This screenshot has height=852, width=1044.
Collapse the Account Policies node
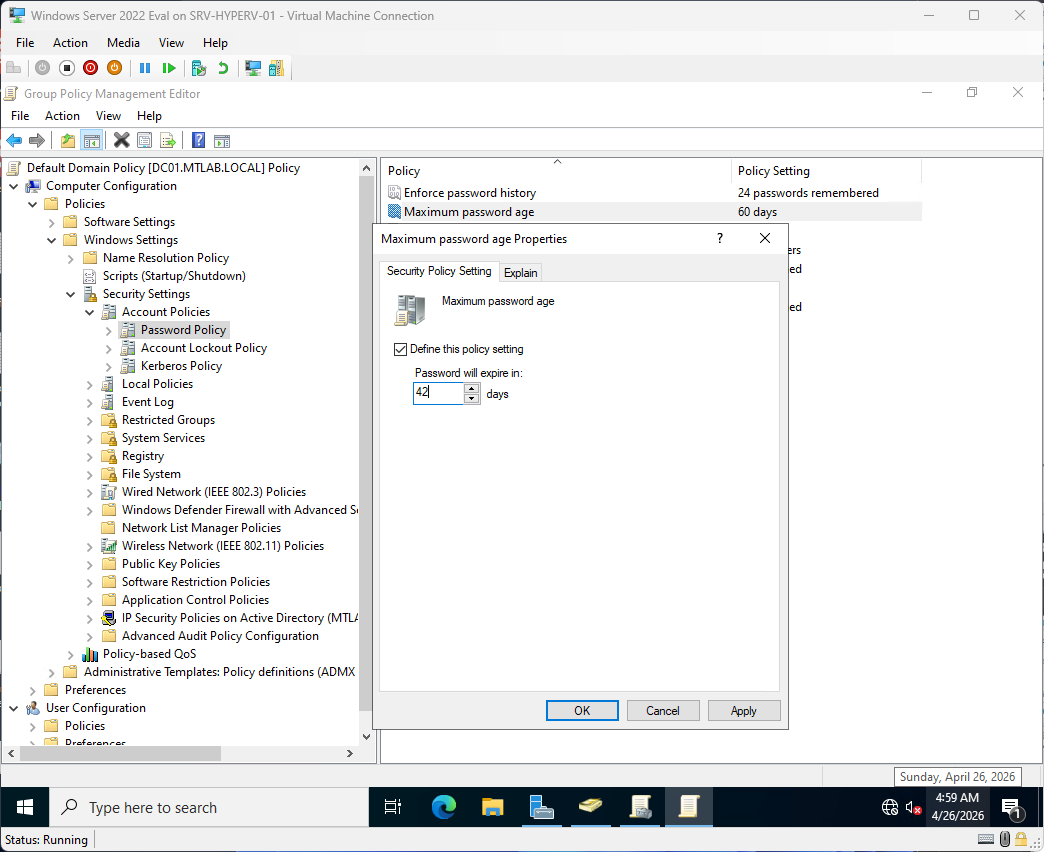90,312
